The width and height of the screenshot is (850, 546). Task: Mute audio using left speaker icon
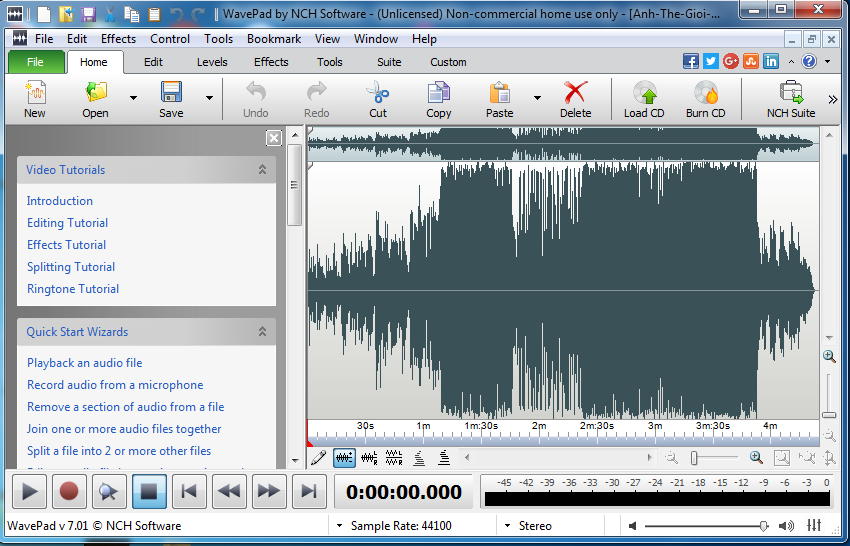[x=633, y=526]
